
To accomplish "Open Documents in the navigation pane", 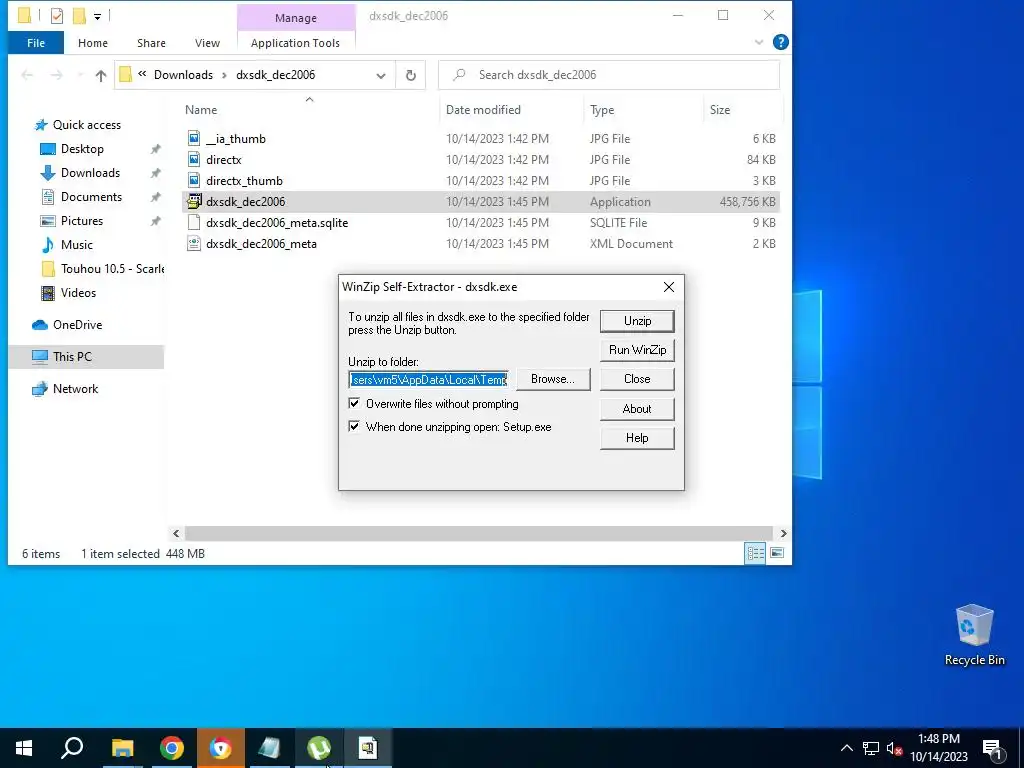I will [x=91, y=197].
